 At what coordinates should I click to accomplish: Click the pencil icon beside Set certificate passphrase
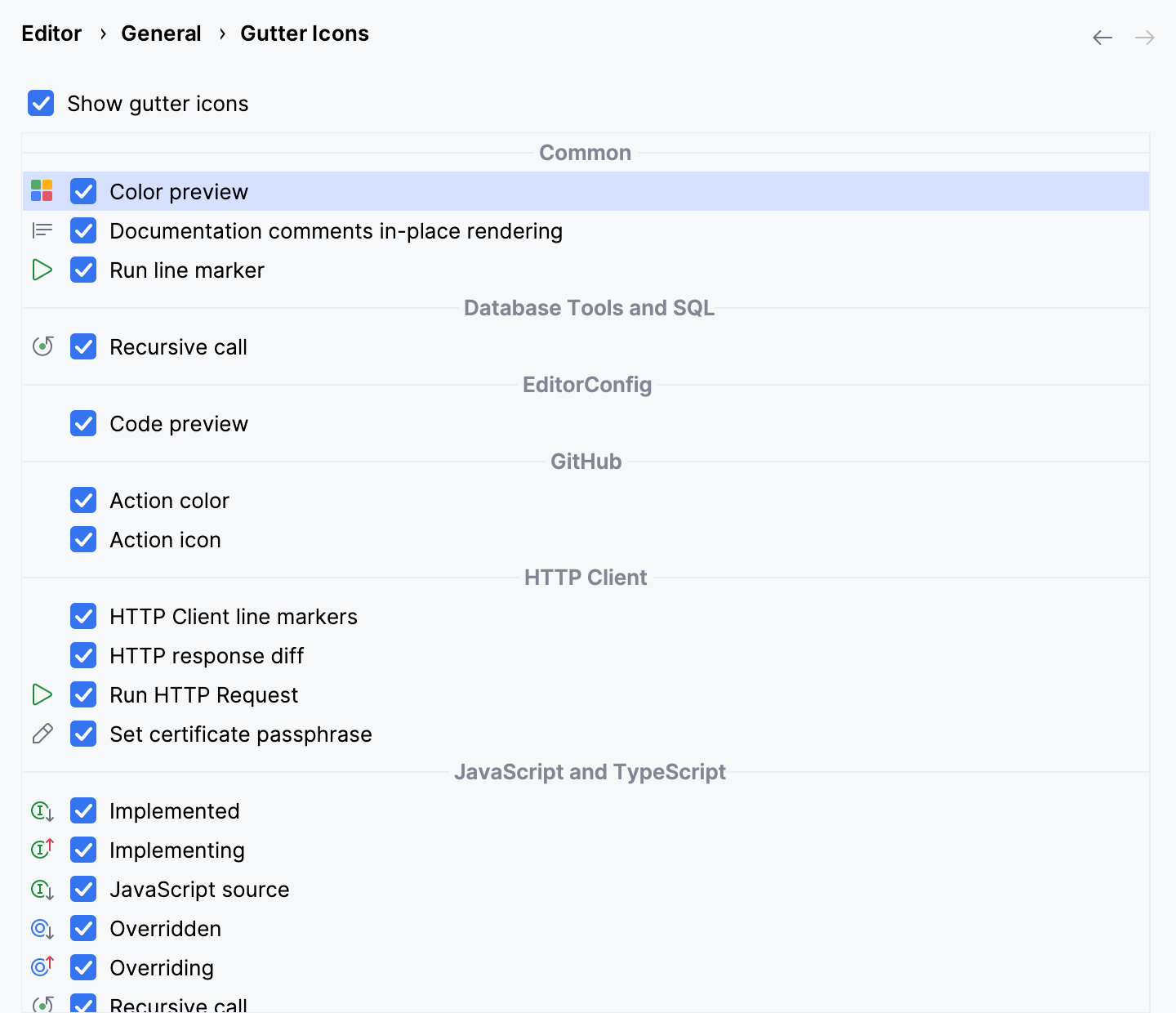point(42,734)
